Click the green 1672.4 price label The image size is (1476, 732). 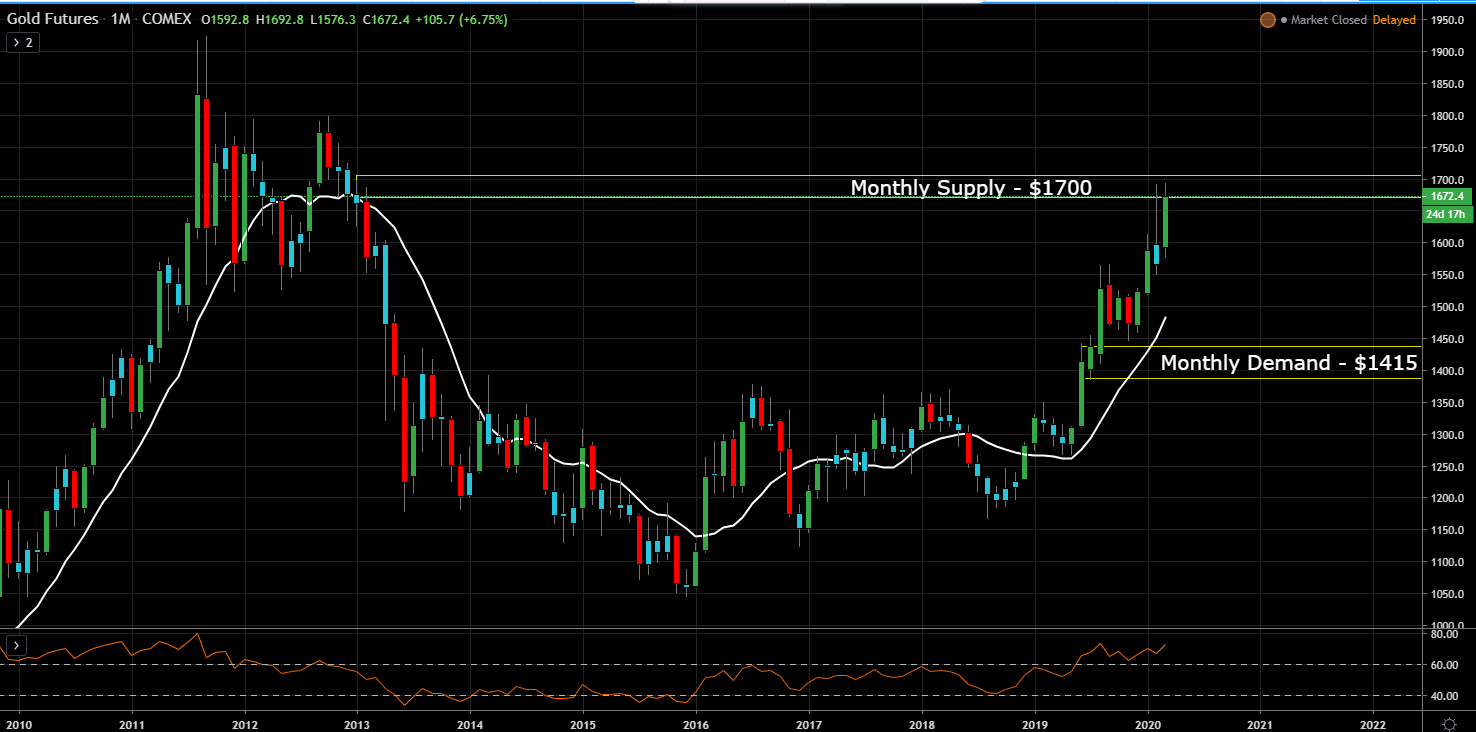(x=1446, y=196)
